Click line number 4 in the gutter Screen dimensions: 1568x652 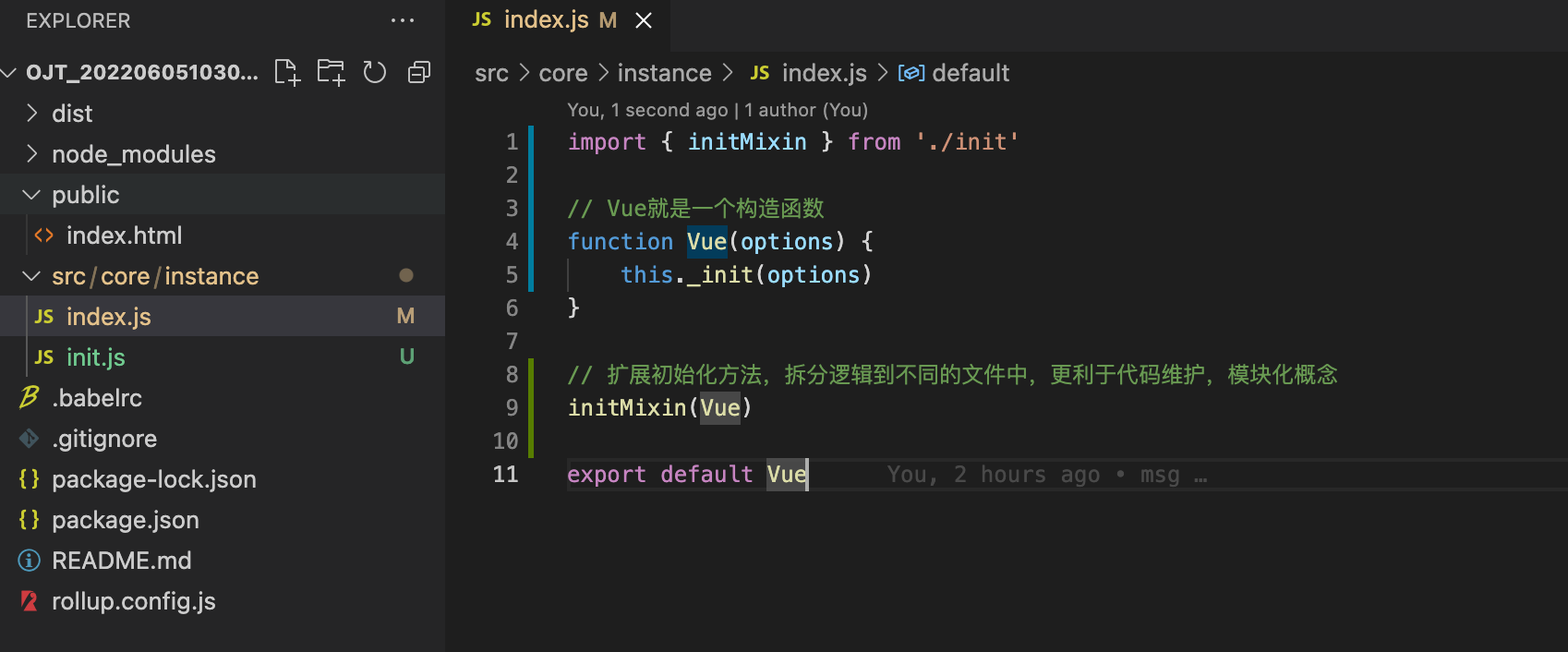(x=512, y=241)
